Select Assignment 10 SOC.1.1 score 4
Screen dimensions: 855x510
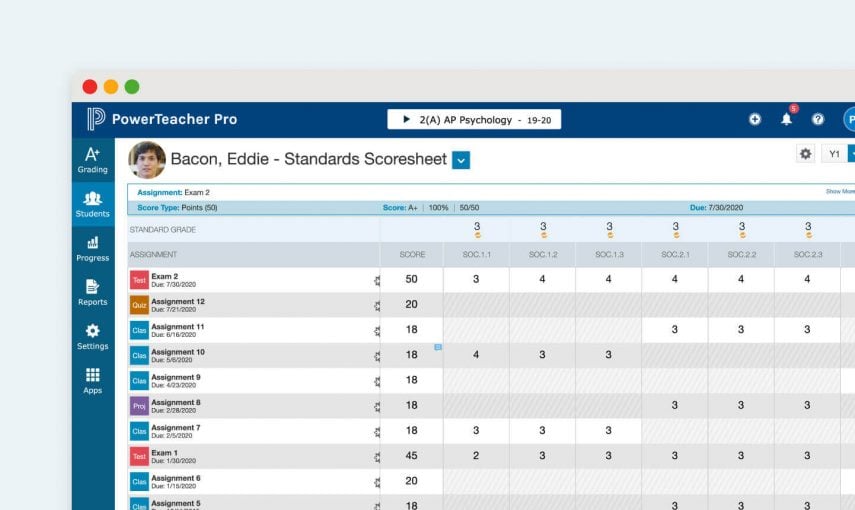pos(476,355)
